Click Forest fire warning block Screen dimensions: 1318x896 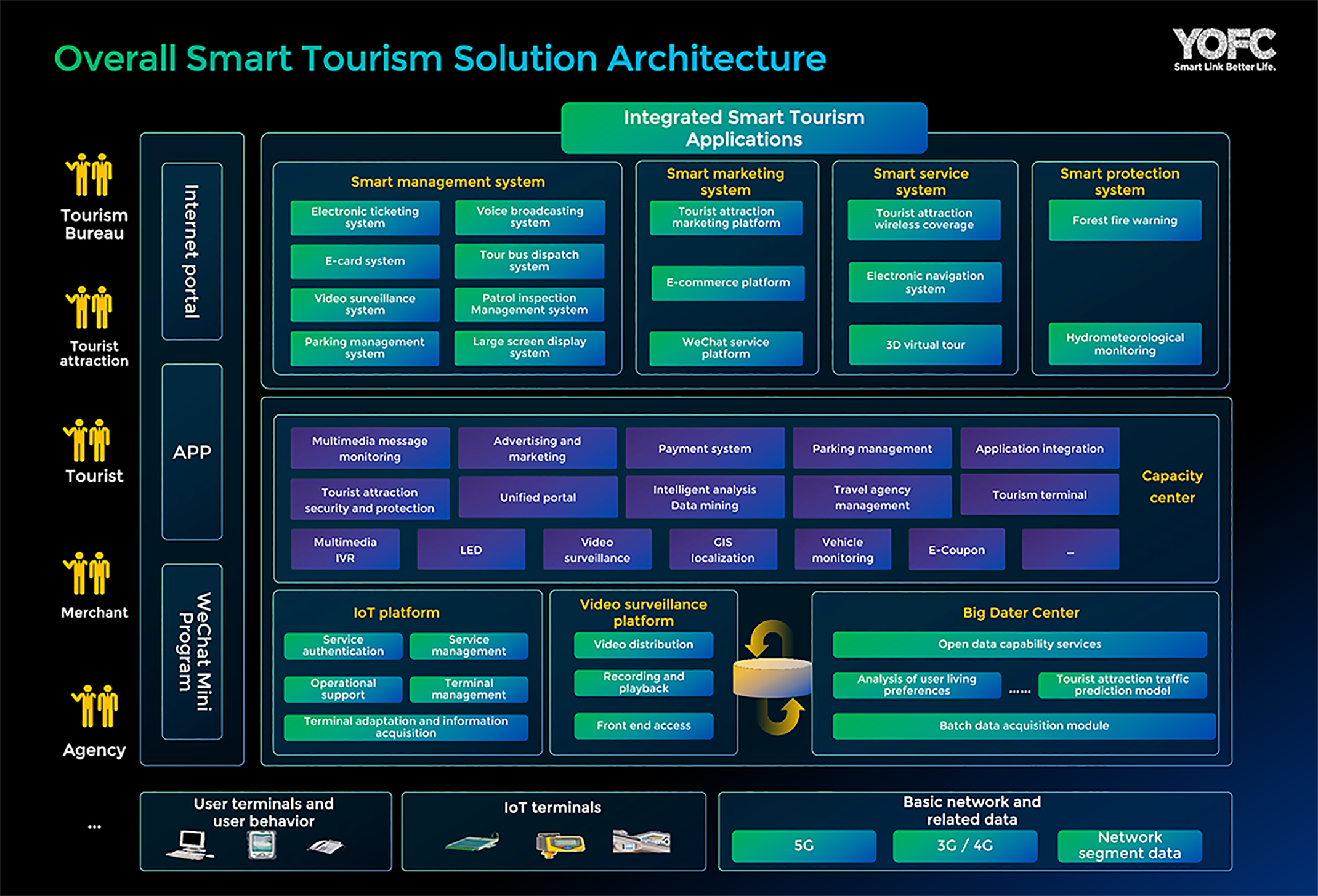[x=1125, y=220]
